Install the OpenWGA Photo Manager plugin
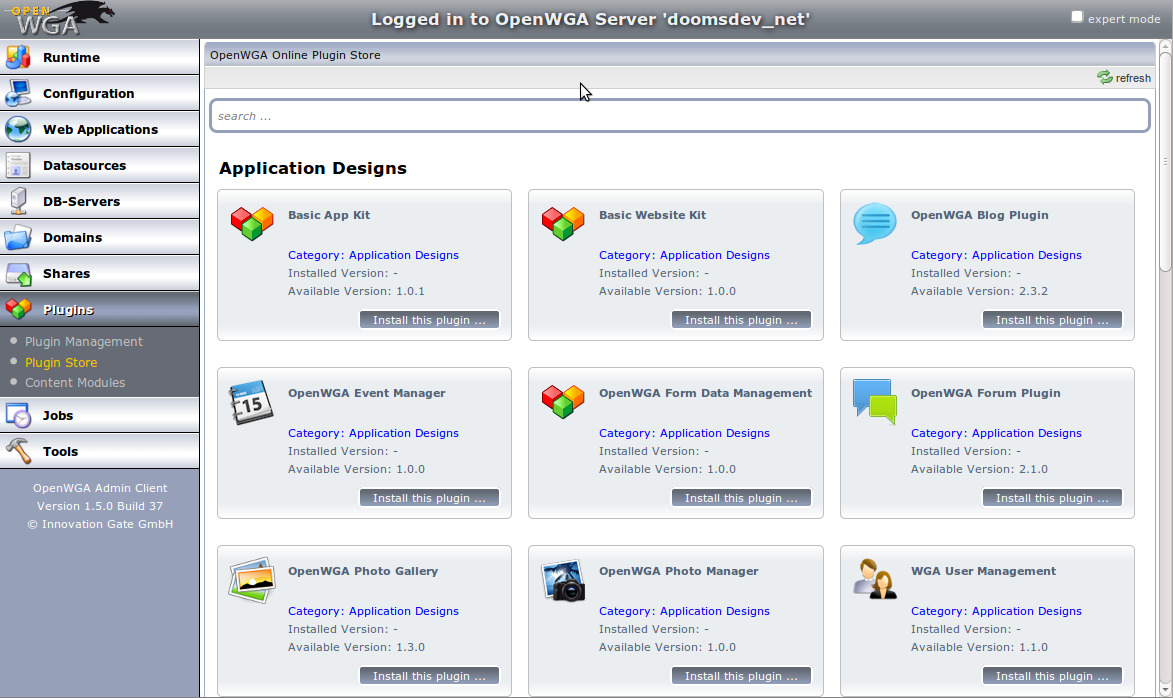 coord(741,676)
